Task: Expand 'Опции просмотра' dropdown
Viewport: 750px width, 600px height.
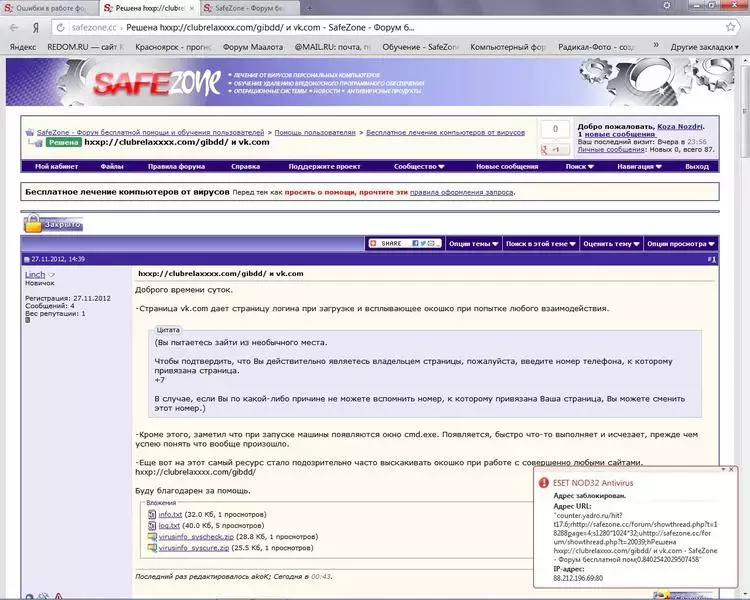Action: click(681, 244)
